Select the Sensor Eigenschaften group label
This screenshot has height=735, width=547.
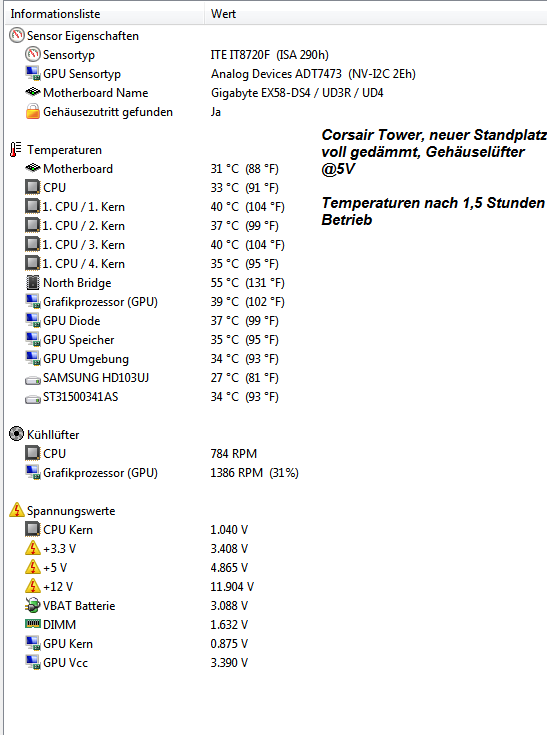click(x=83, y=36)
